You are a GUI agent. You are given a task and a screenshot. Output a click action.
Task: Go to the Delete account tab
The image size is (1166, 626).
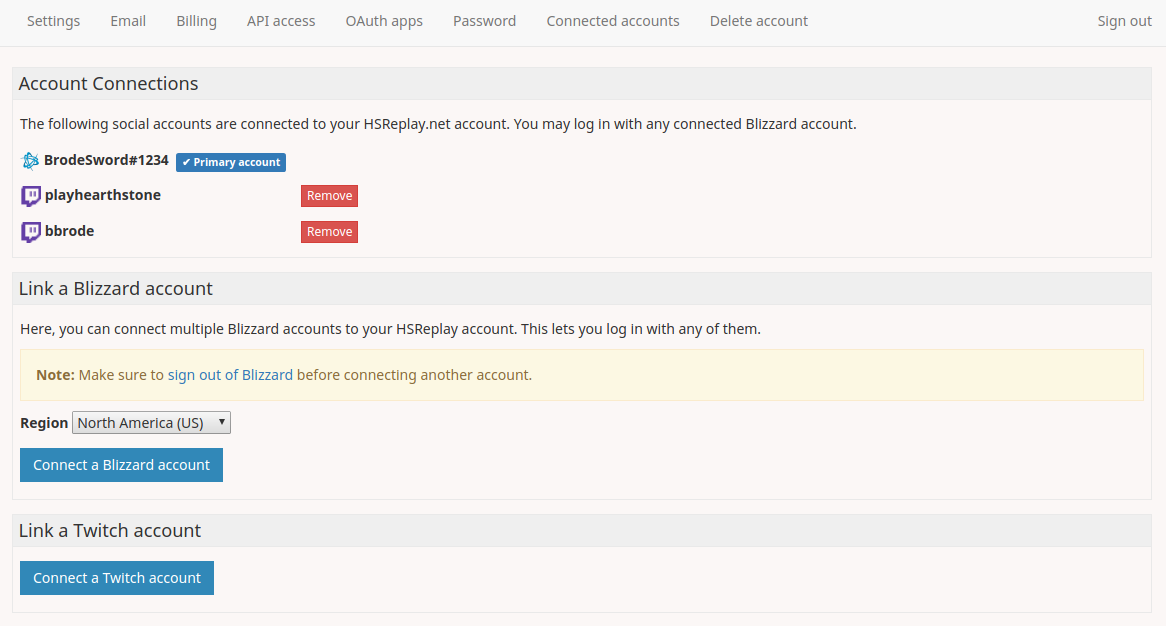click(758, 21)
